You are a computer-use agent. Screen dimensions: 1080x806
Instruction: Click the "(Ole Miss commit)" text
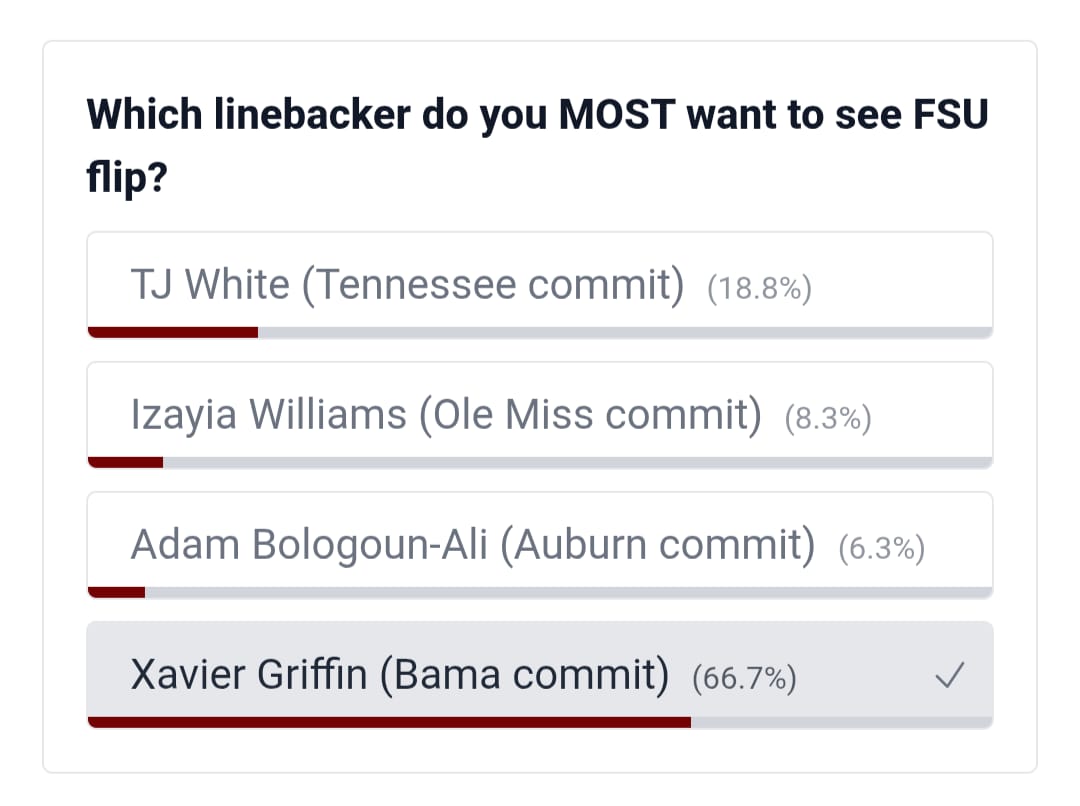590,415
